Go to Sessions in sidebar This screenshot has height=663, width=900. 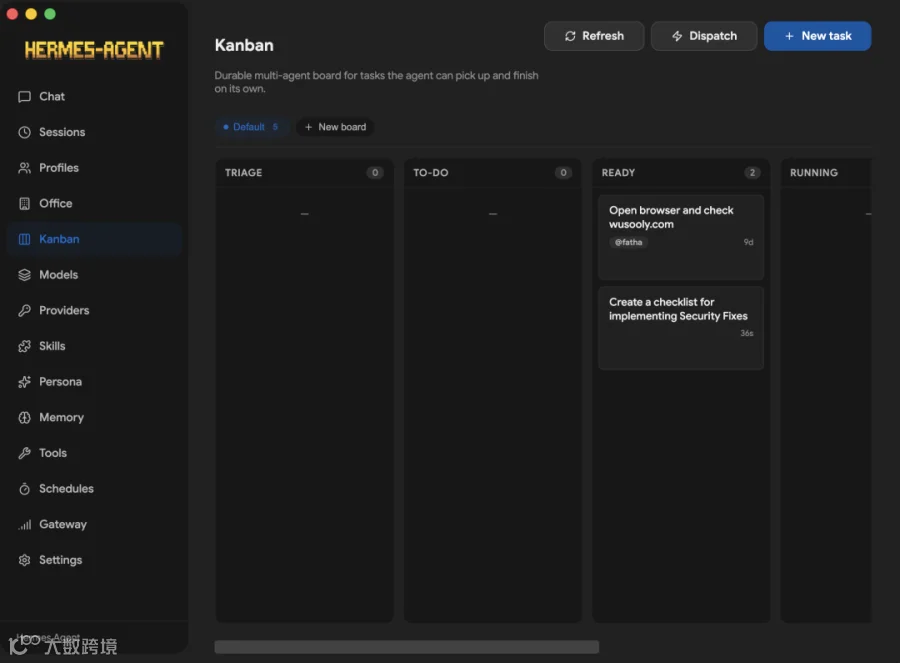(x=94, y=132)
